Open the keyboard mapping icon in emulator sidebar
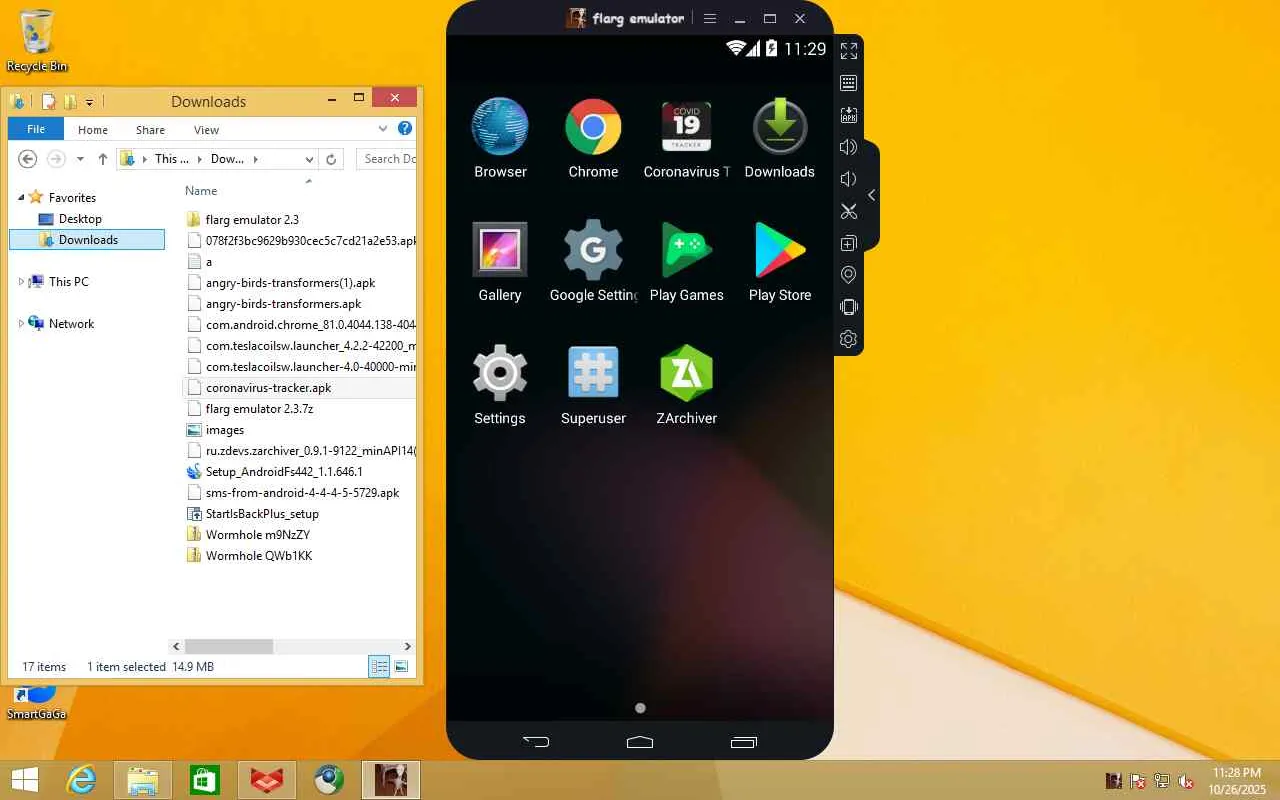 click(x=849, y=83)
